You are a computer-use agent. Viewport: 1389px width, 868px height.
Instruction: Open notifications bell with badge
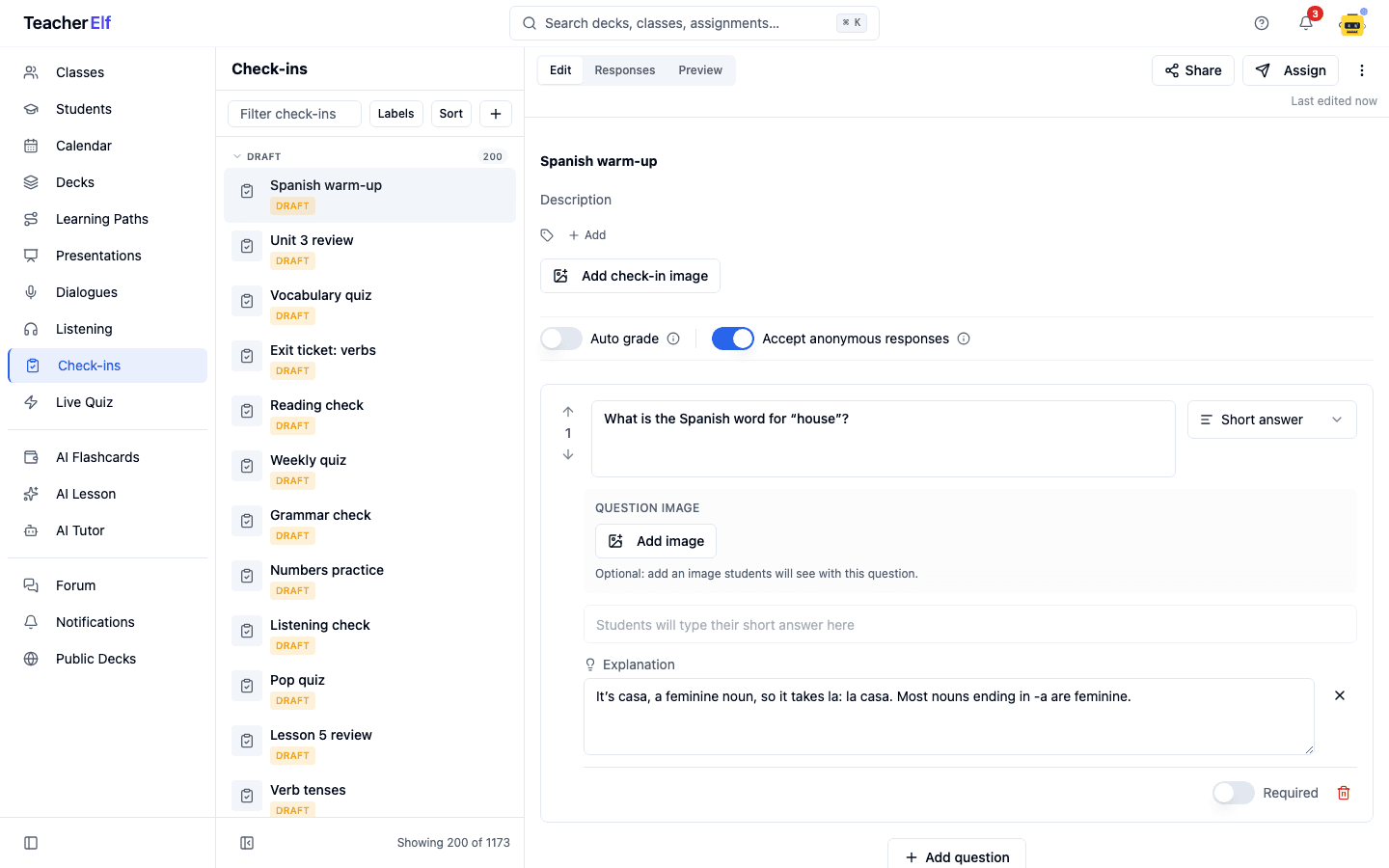[1306, 23]
